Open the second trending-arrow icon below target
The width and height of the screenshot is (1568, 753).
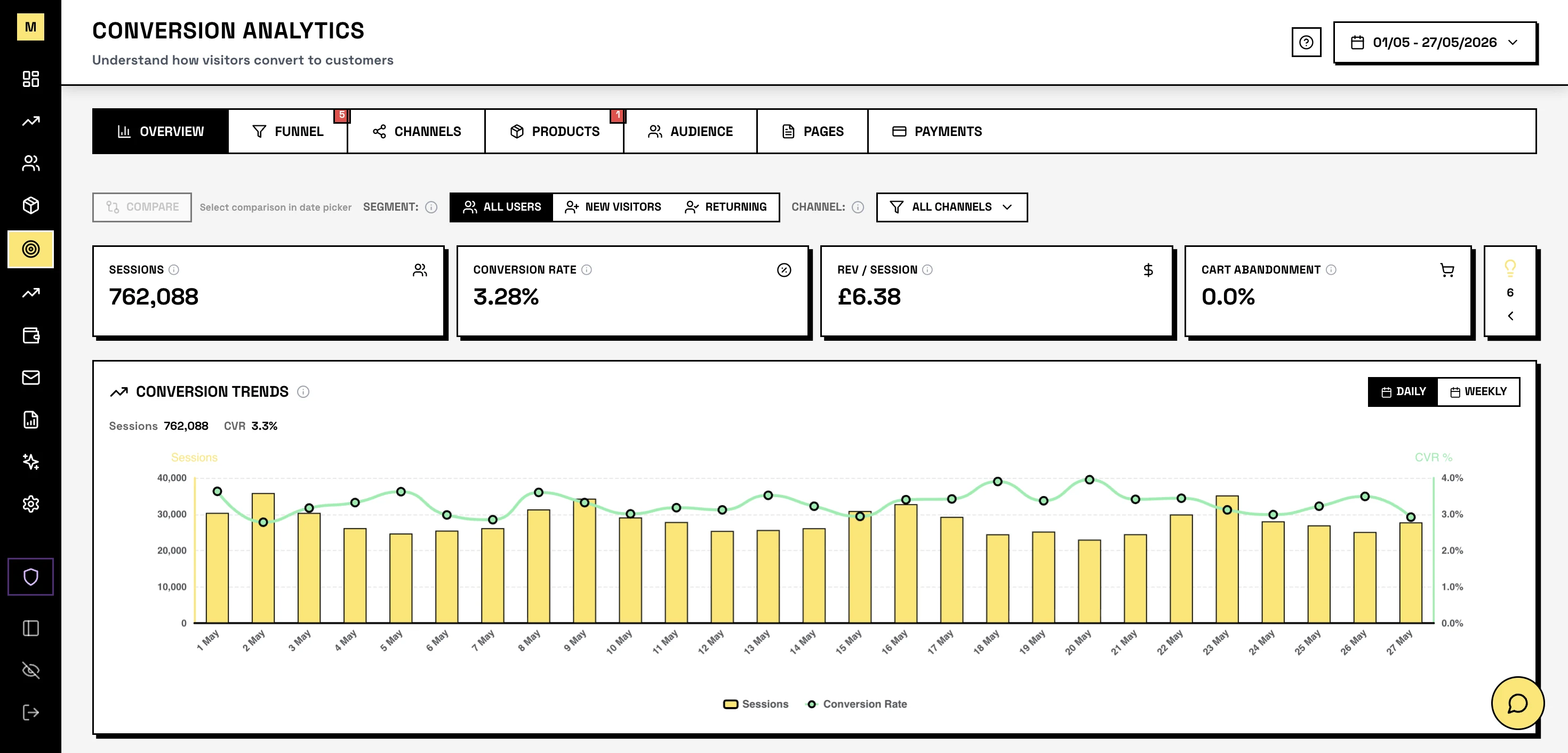tap(30, 293)
